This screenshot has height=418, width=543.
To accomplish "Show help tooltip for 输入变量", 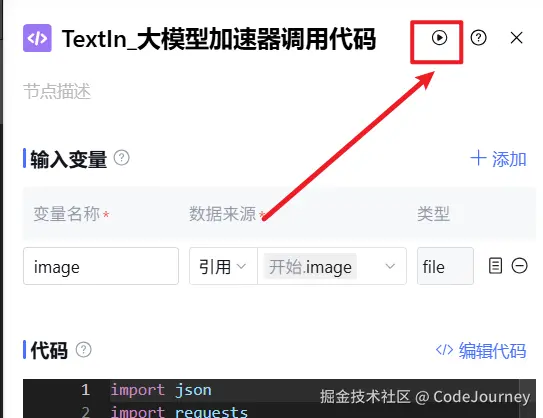I will tap(122, 158).
